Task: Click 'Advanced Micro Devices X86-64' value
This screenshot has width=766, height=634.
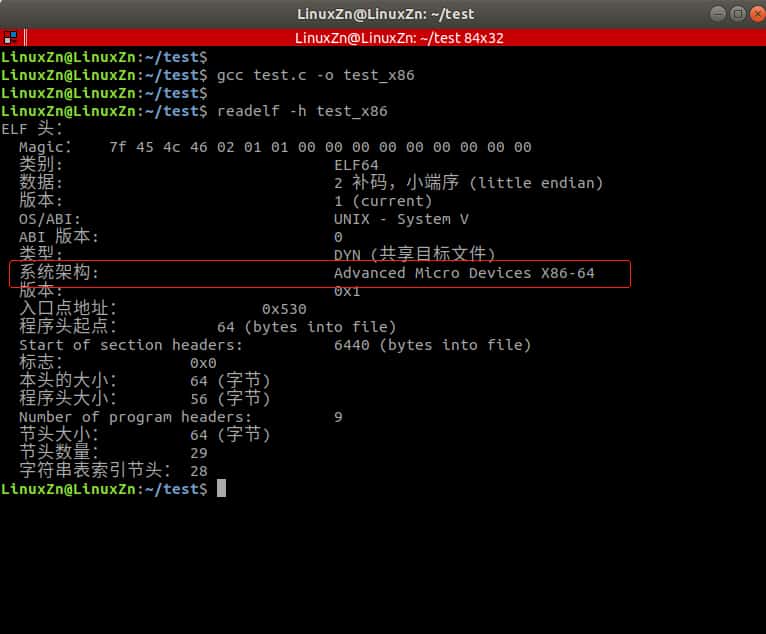Action: click(x=464, y=273)
